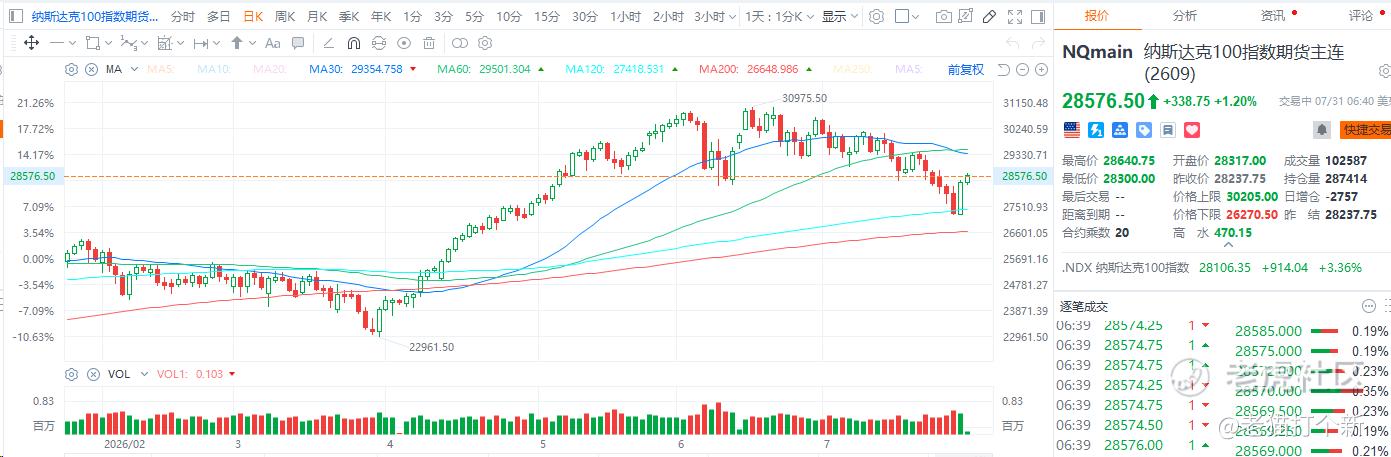Click the heart favorite icon
This screenshot has width=1391, height=457.
pos(1192,130)
